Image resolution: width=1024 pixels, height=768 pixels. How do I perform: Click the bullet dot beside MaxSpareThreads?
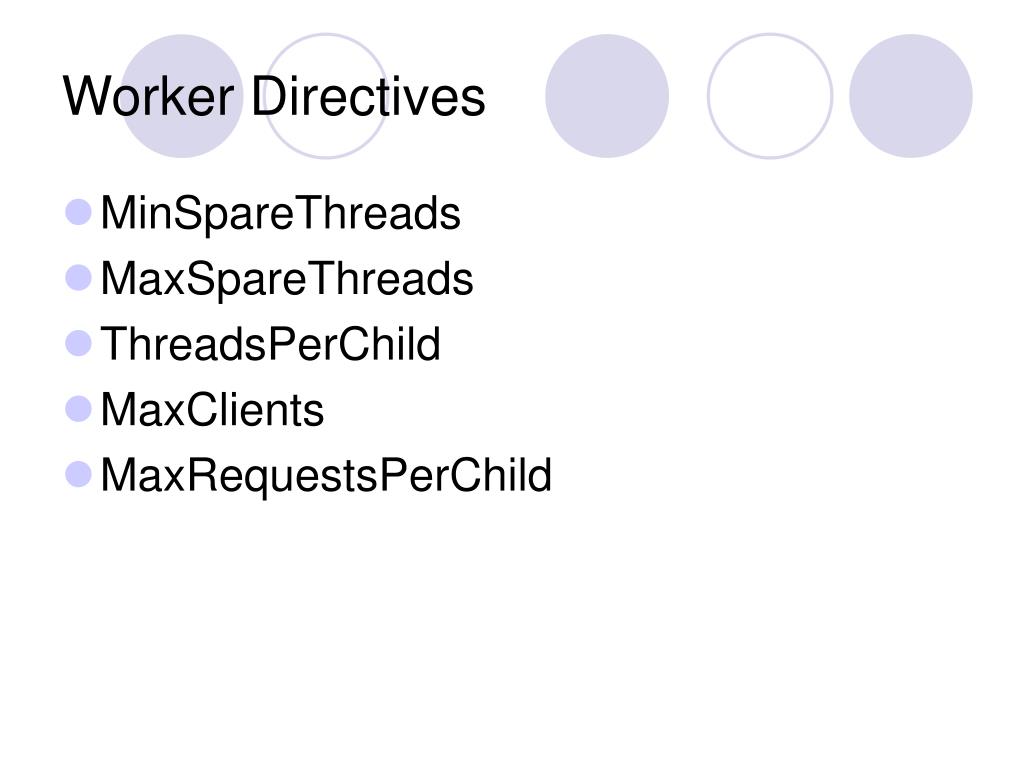(78, 278)
